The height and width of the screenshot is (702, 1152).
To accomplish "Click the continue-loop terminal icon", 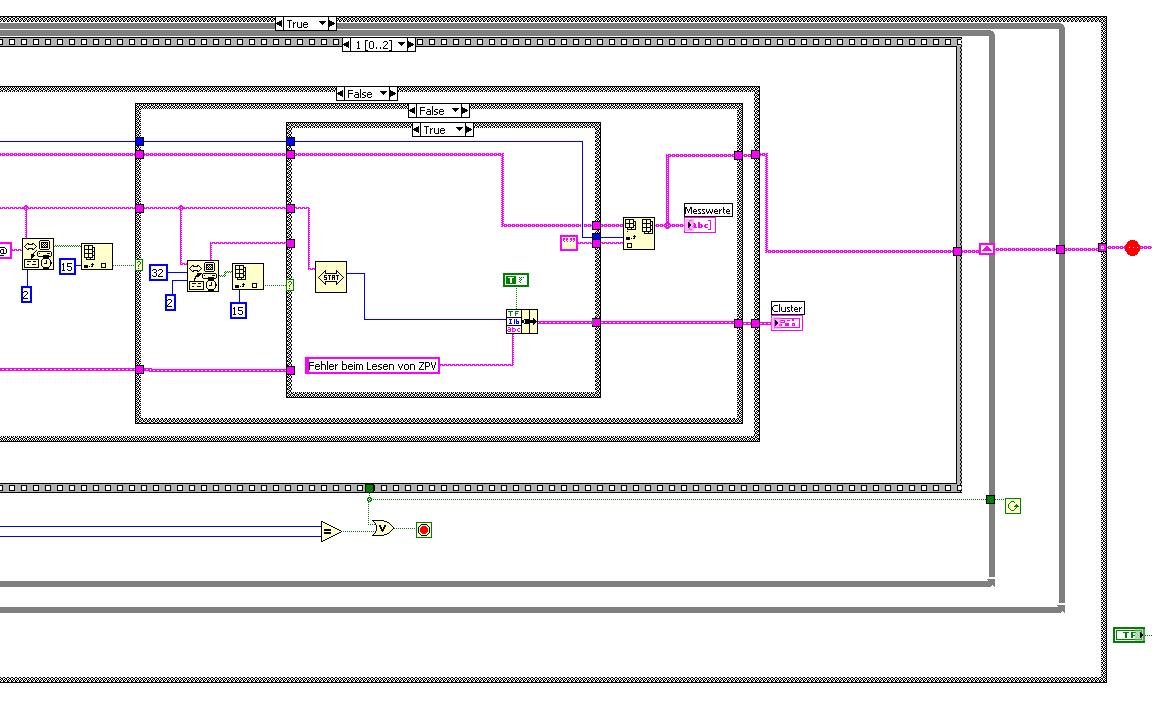I will [x=1013, y=506].
